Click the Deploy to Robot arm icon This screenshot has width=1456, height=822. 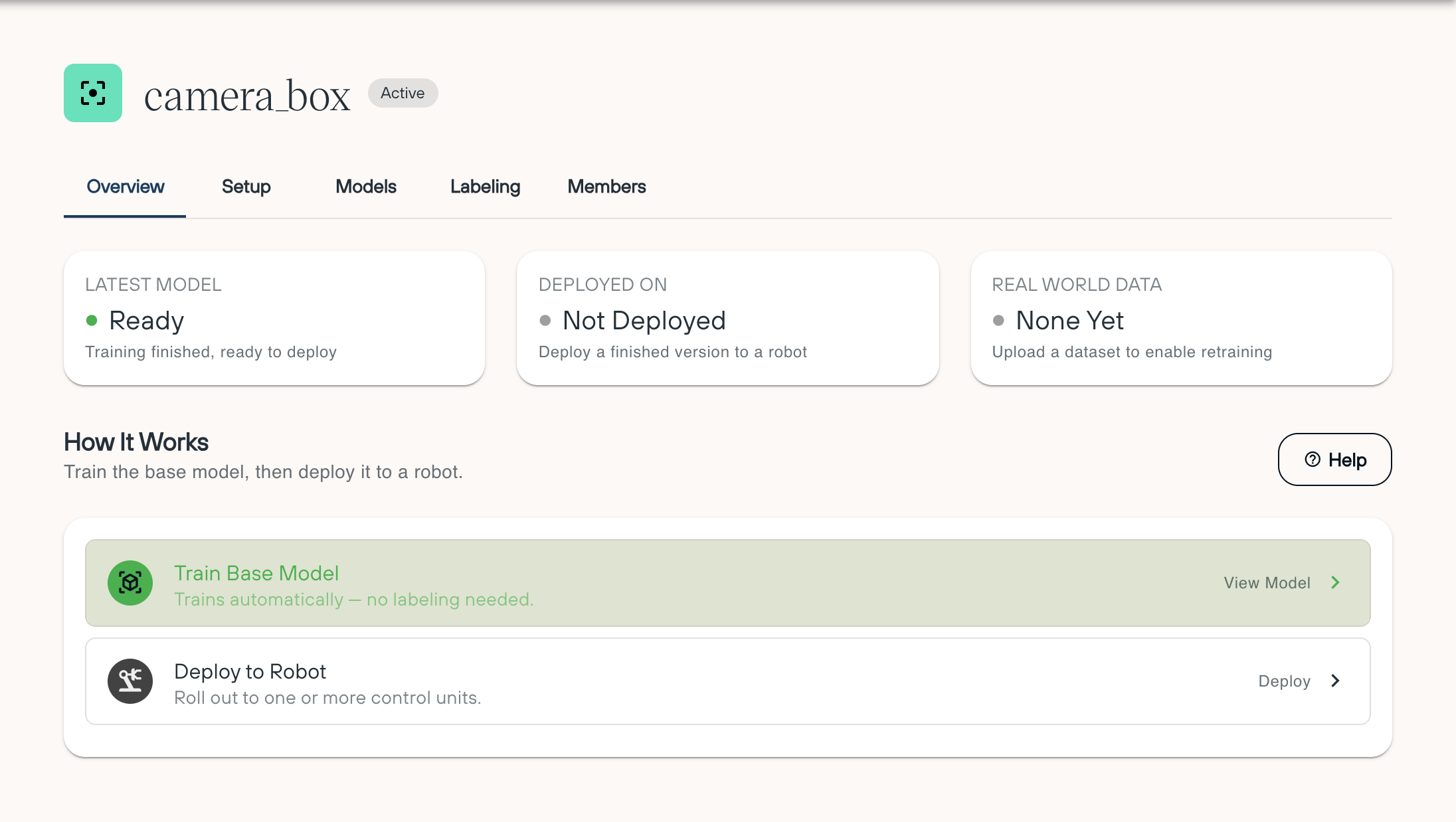click(130, 681)
